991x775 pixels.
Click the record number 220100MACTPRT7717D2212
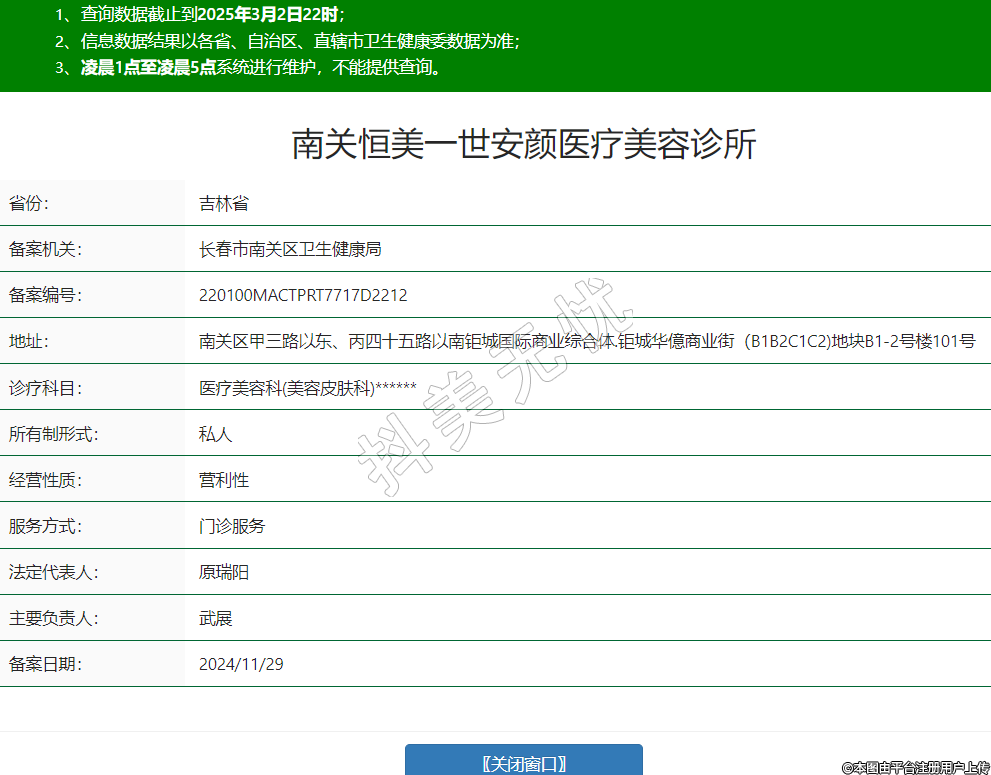tap(303, 296)
